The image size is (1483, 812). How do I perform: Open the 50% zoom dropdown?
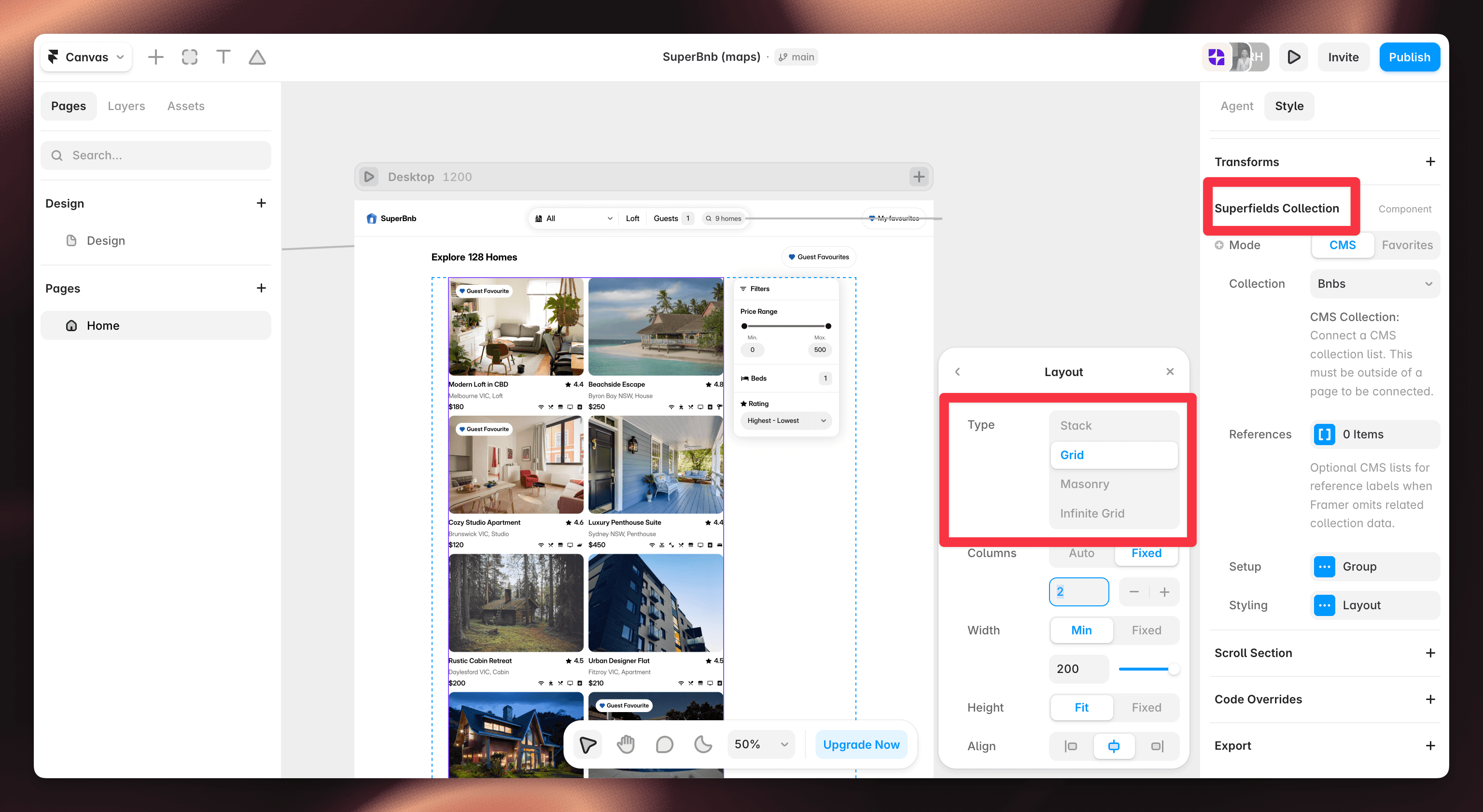click(761, 744)
